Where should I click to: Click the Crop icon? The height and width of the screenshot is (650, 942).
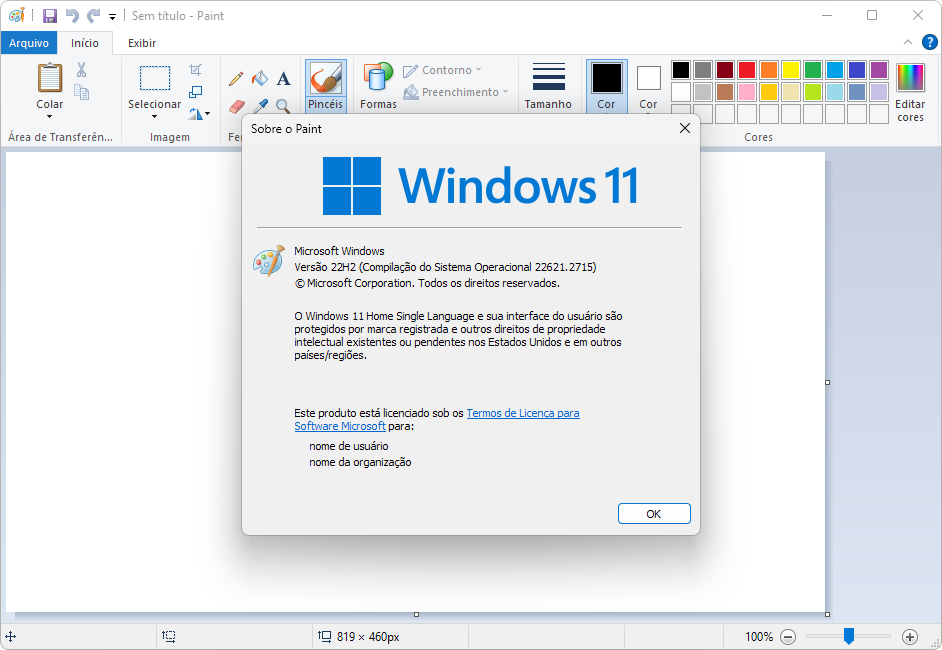pos(195,70)
